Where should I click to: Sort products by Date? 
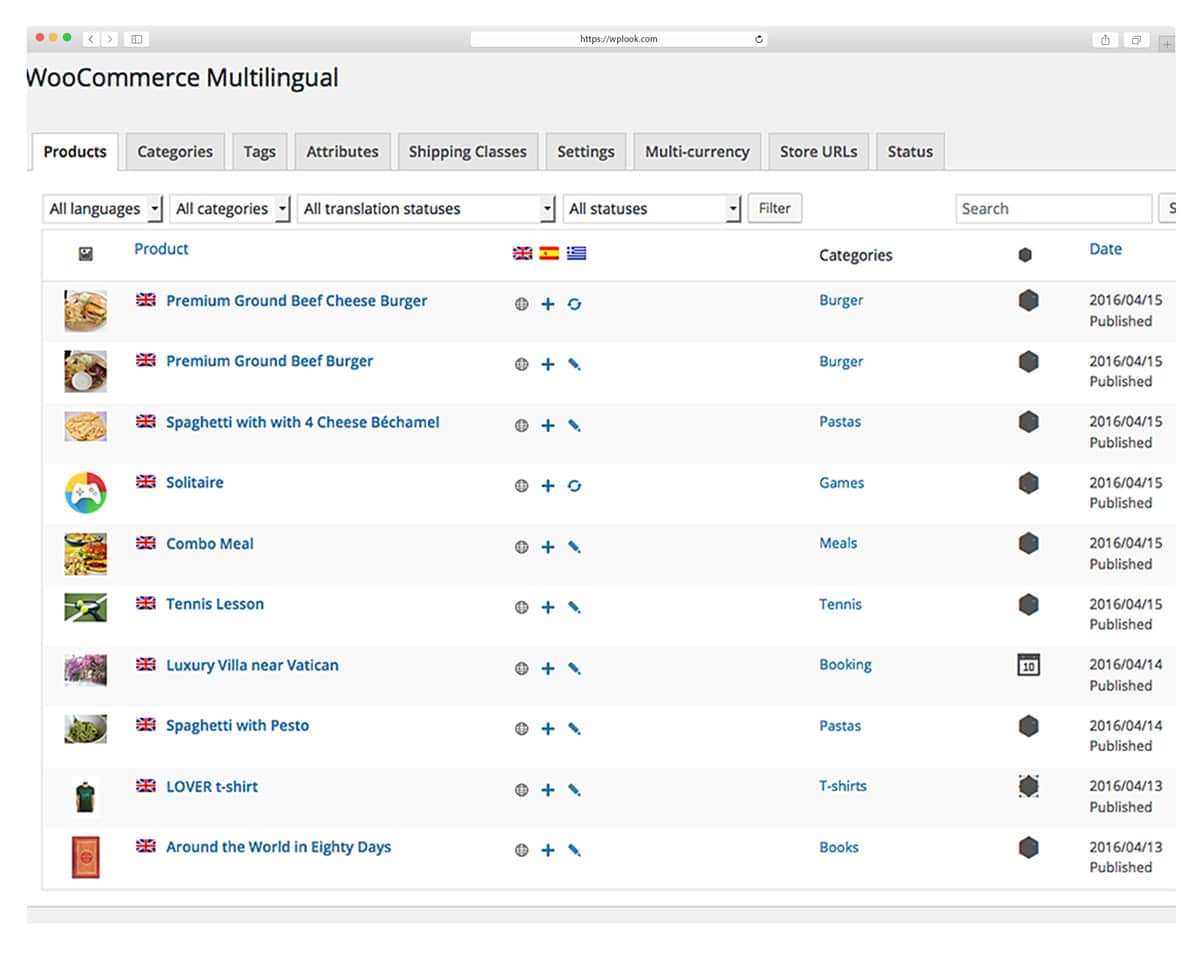tap(1105, 248)
